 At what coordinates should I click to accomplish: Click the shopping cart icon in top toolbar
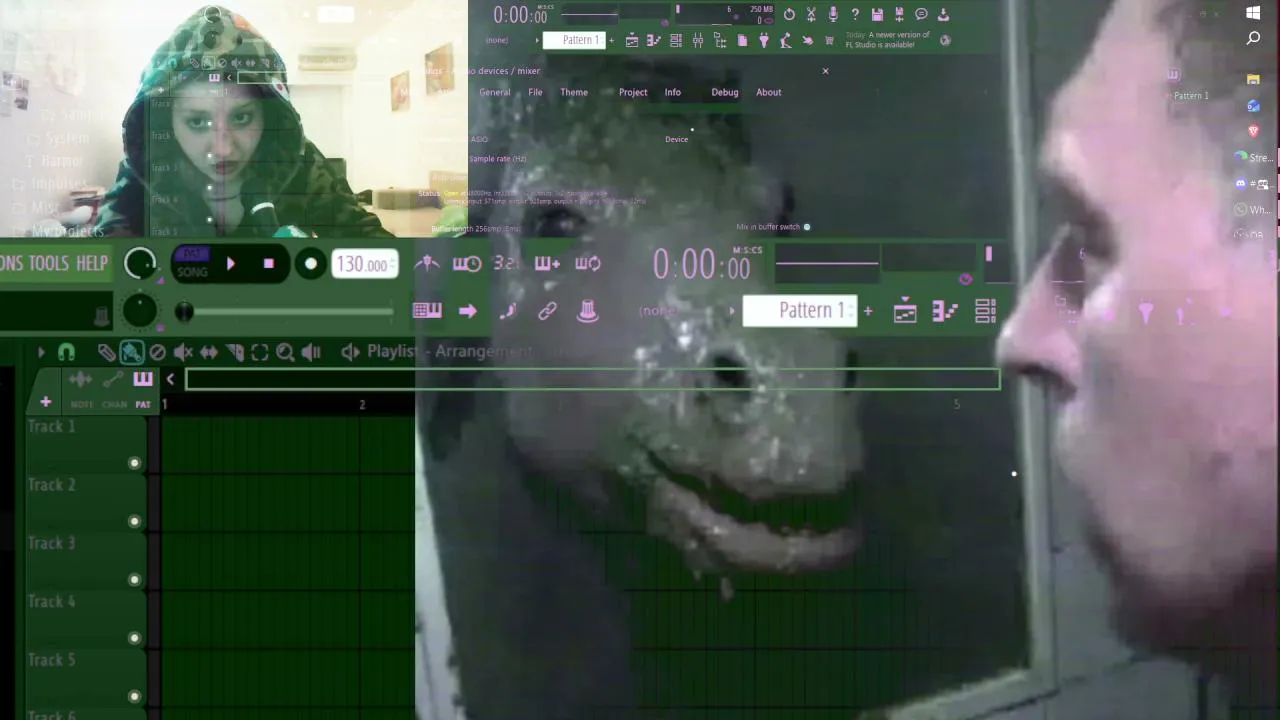[x=829, y=40]
